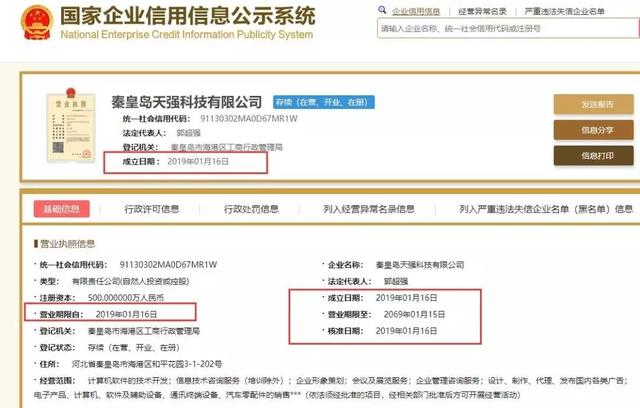Screen dimensions: 640x408
Task: Click 登记机关 value in header card
Action: click(227, 147)
